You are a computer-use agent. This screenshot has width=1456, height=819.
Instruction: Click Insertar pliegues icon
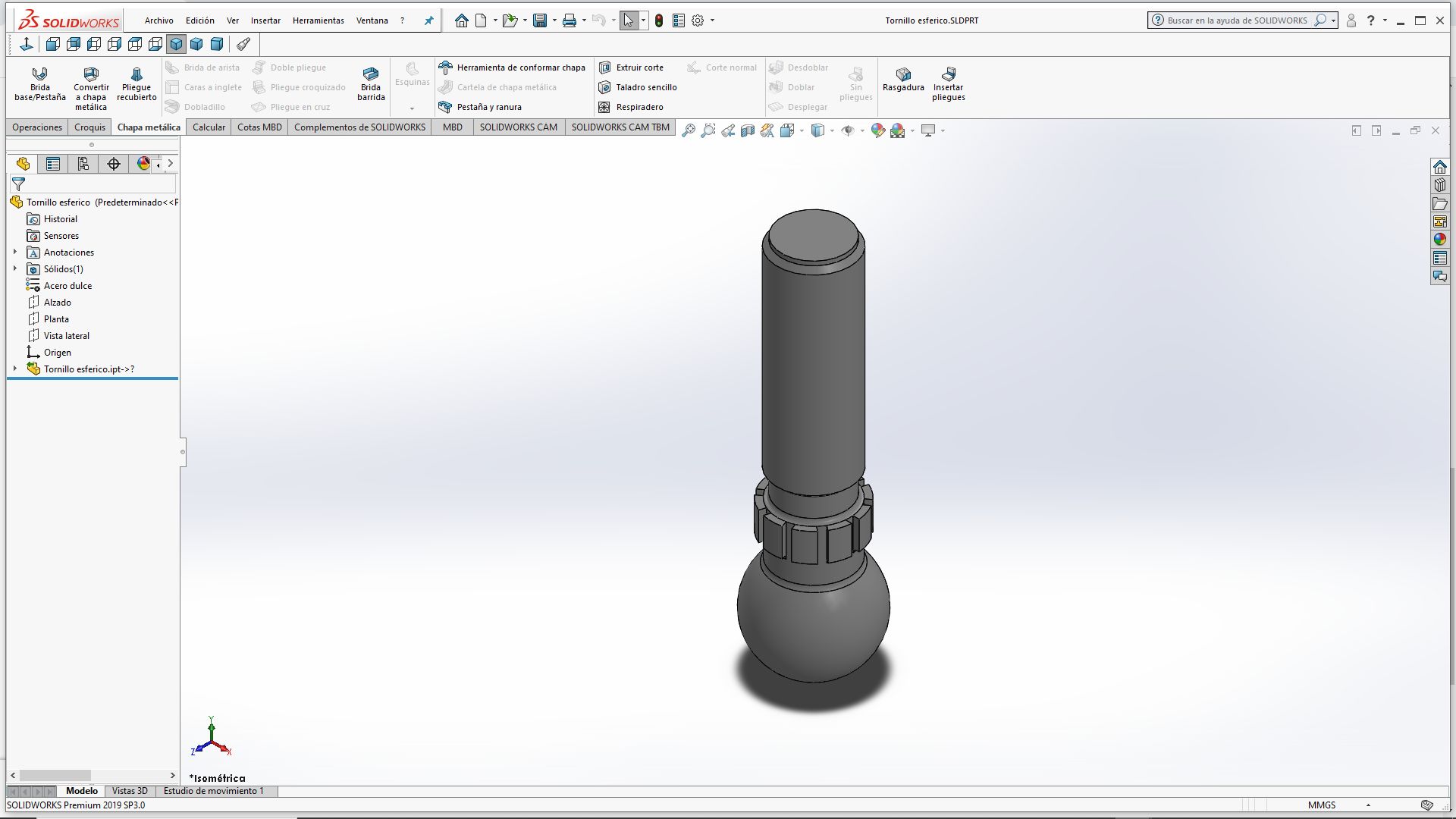948,74
